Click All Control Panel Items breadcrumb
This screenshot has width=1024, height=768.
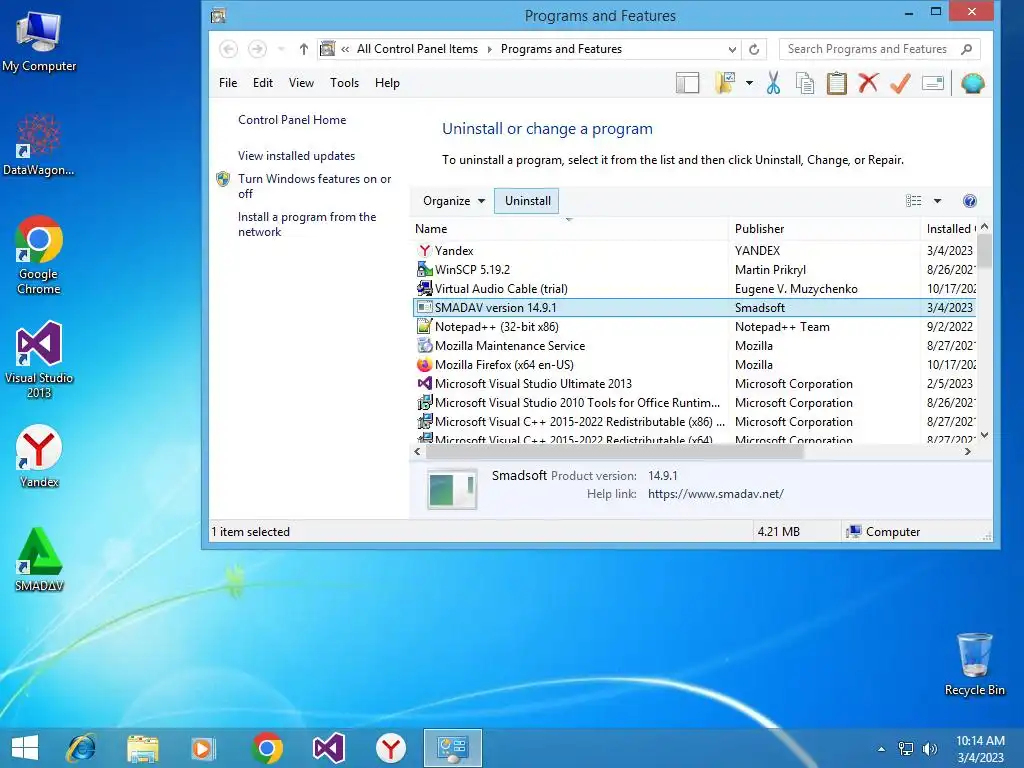pyautogui.click(x=417, y=49)
